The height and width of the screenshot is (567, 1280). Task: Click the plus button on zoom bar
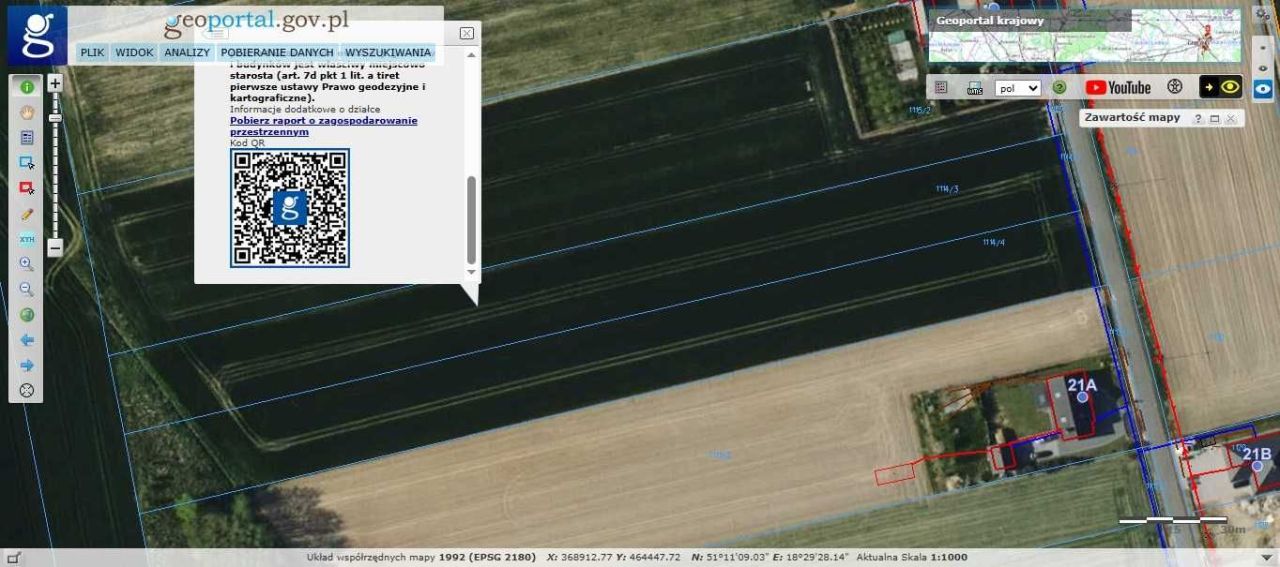point(55,84)
